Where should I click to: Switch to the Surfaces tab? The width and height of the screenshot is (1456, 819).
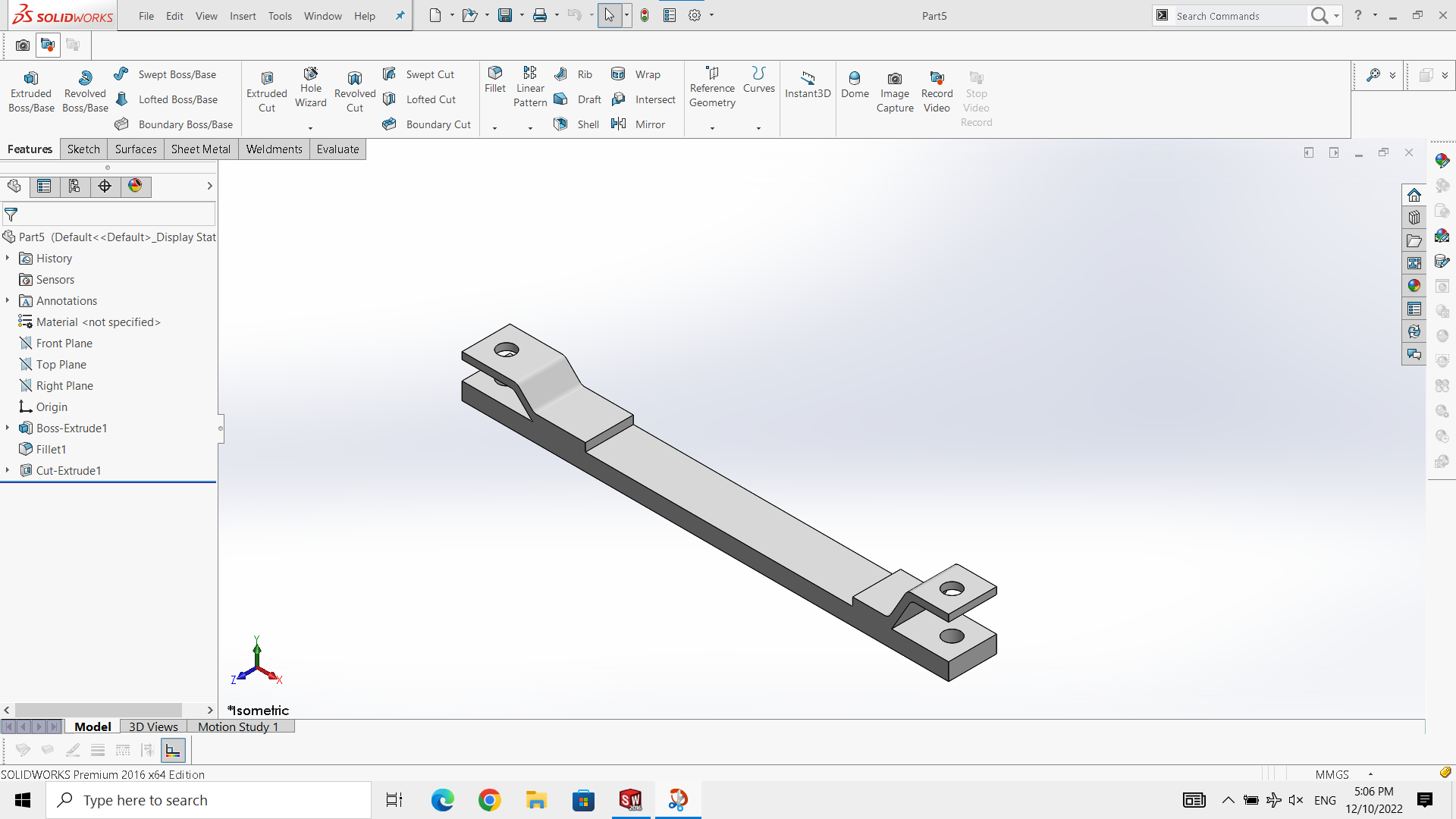tap(136, 149)
